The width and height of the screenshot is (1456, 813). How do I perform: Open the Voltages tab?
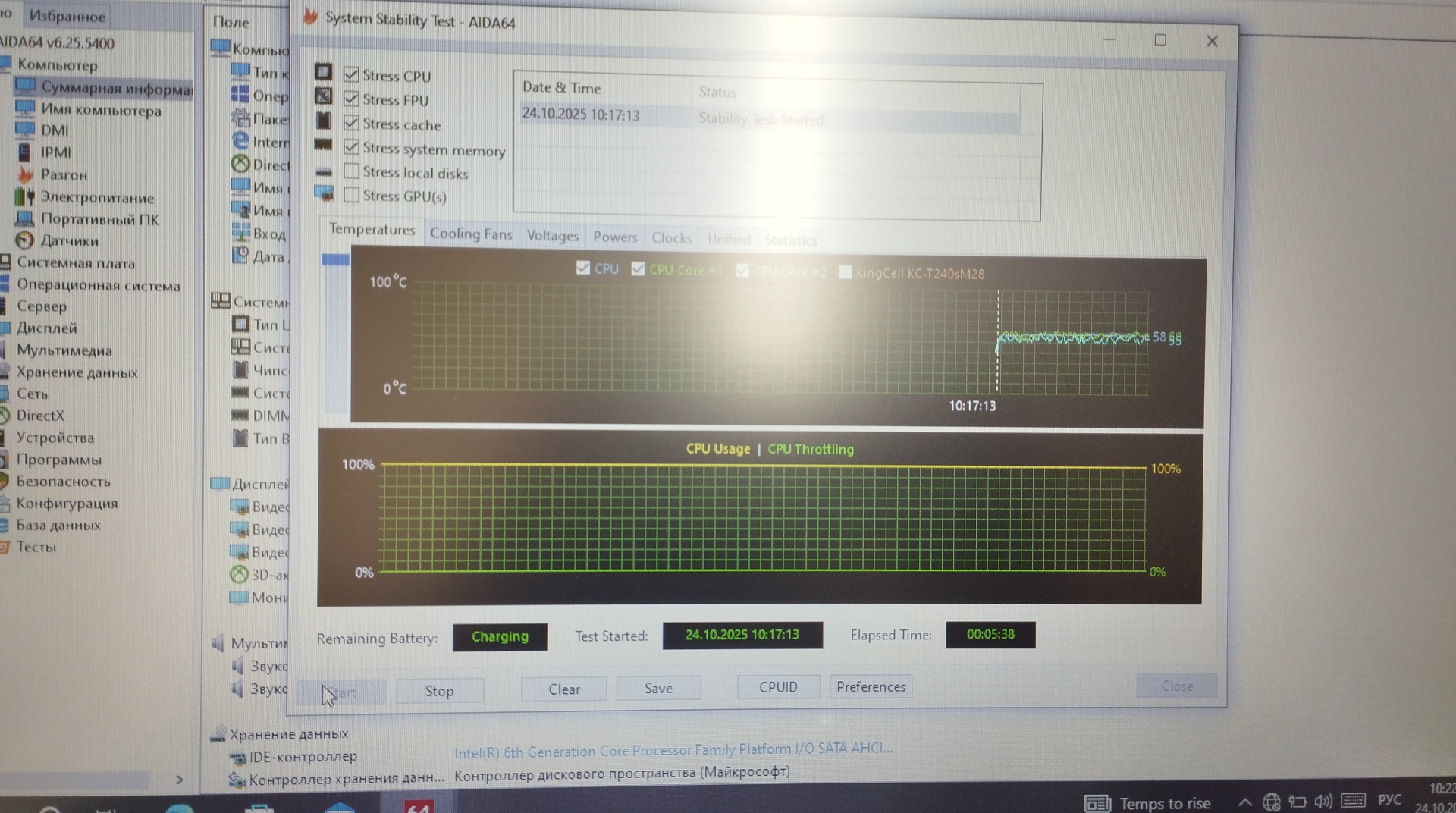pos(552,236)
